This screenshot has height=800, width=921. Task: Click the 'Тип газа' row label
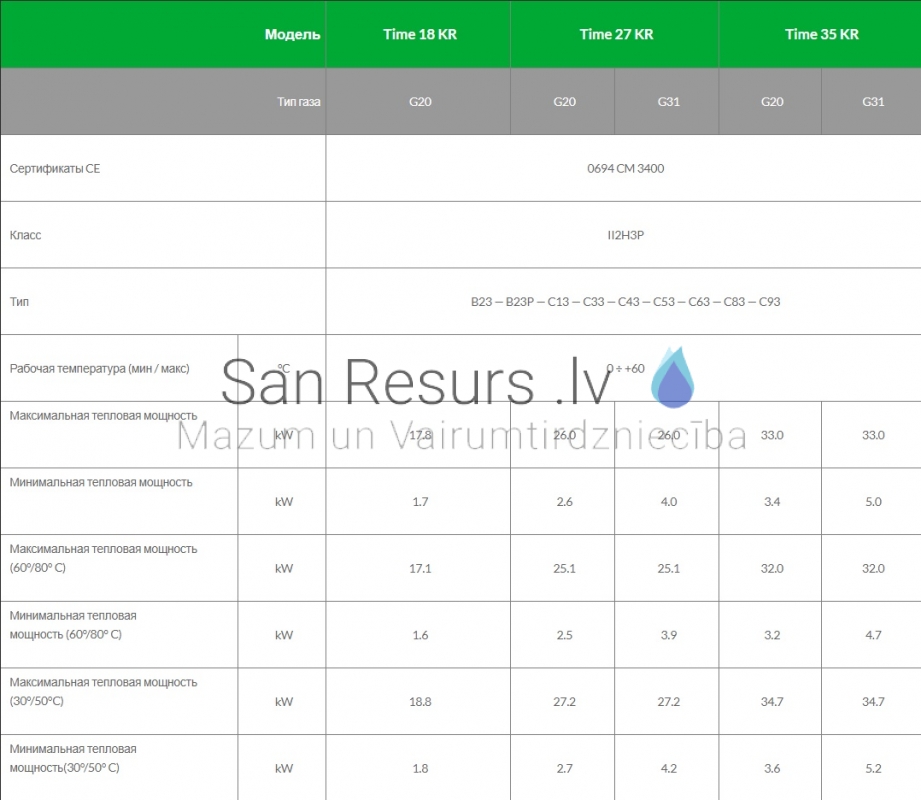pyautogui.click(x=299, y=102)
